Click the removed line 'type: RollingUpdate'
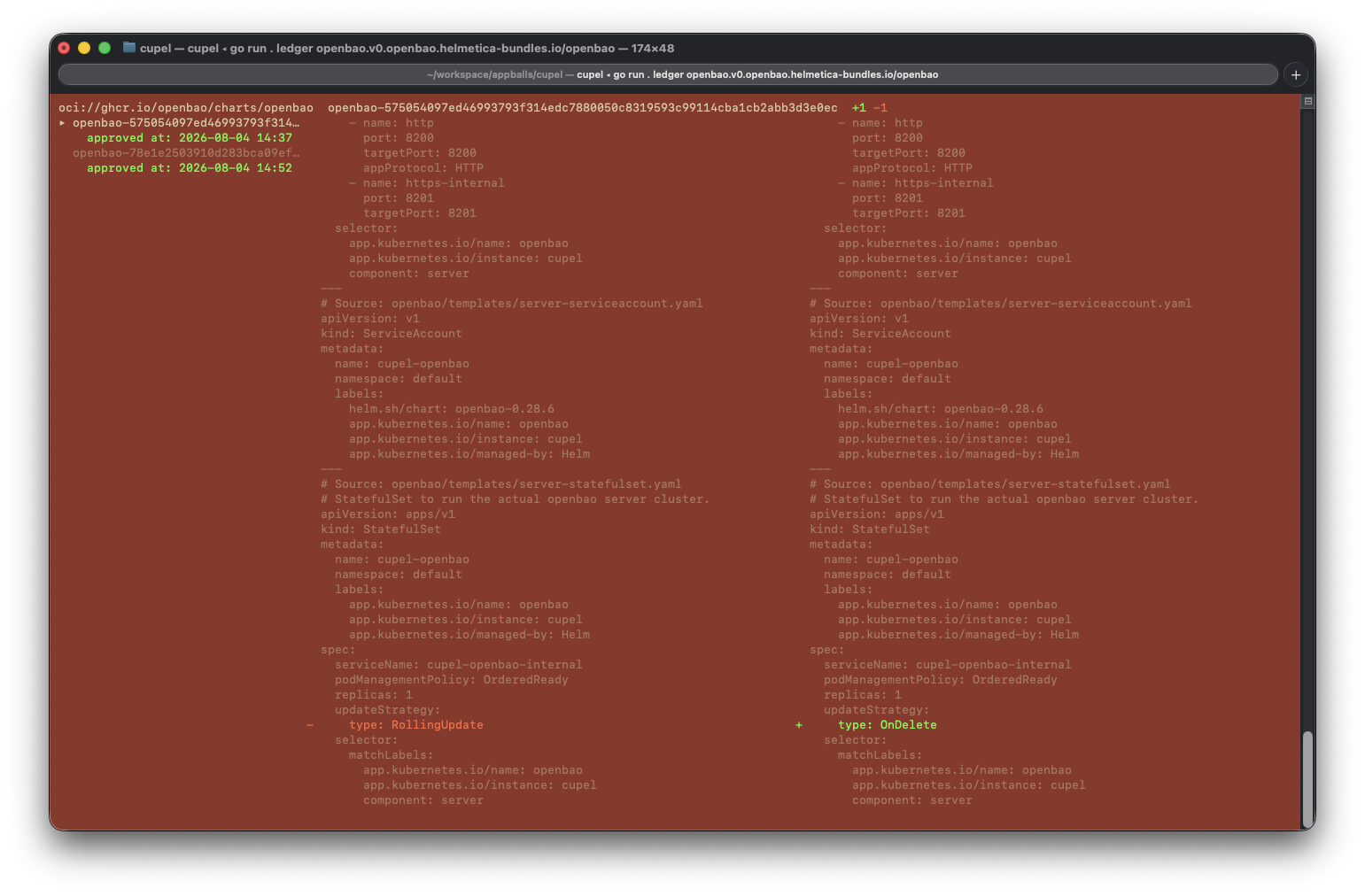Viewport: 1365px width, 896px height. click(416, 725)
